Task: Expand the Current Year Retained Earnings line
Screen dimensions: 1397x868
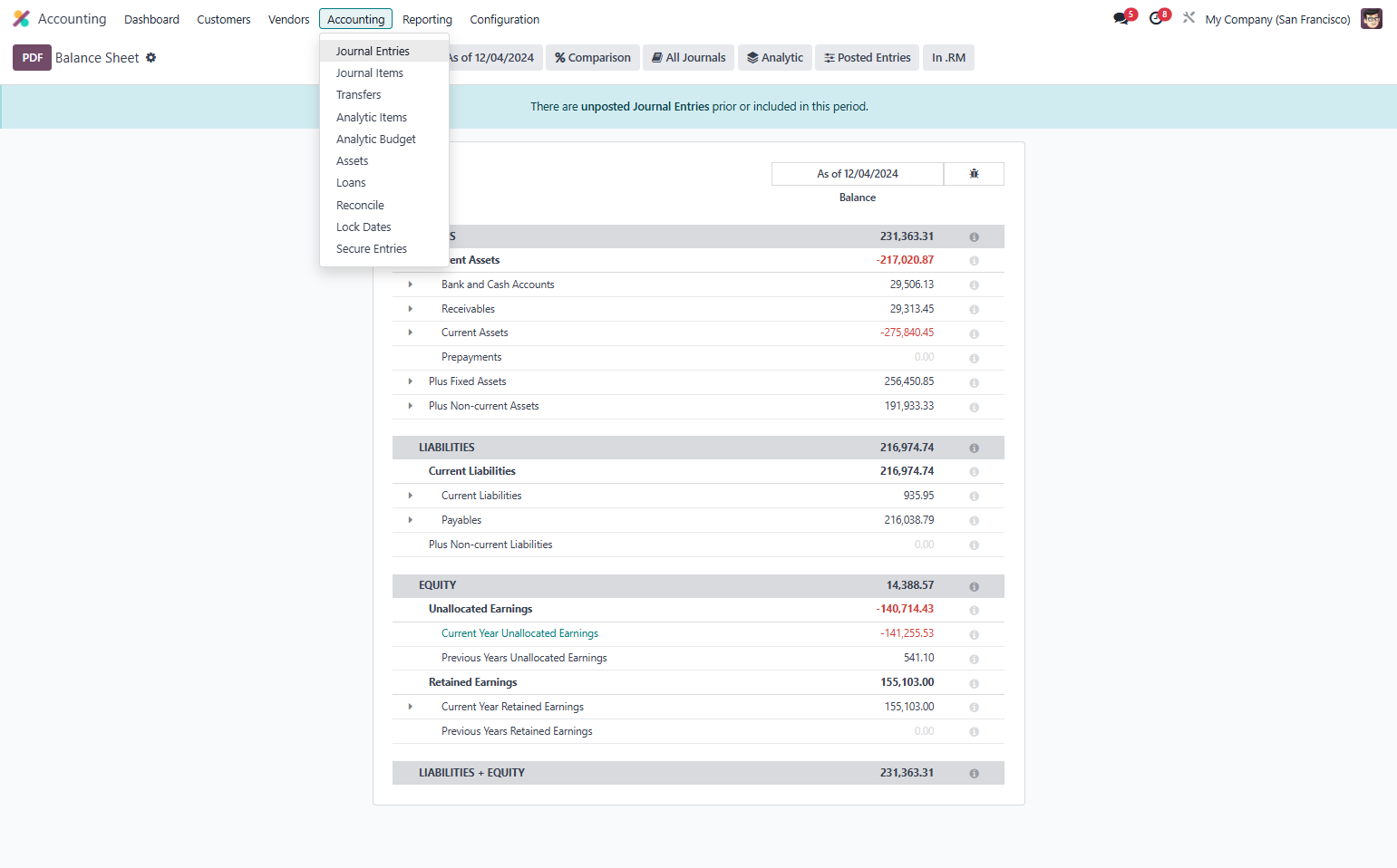Action: point(411,707)
